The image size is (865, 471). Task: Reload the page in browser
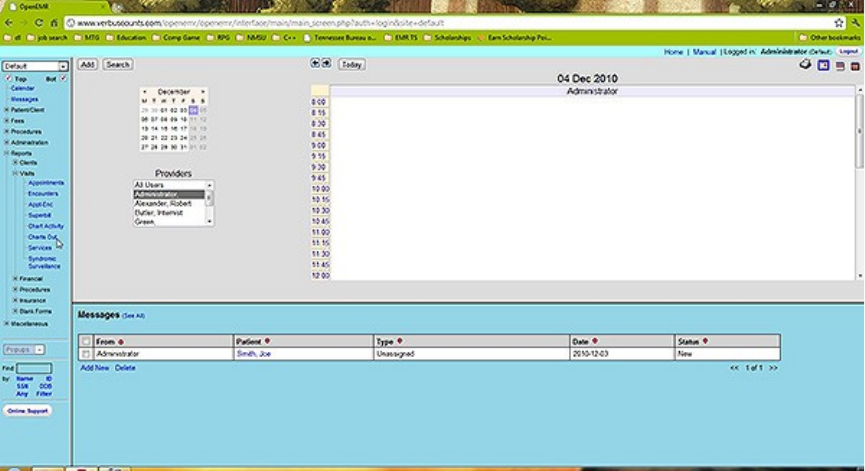click(39, 23)
